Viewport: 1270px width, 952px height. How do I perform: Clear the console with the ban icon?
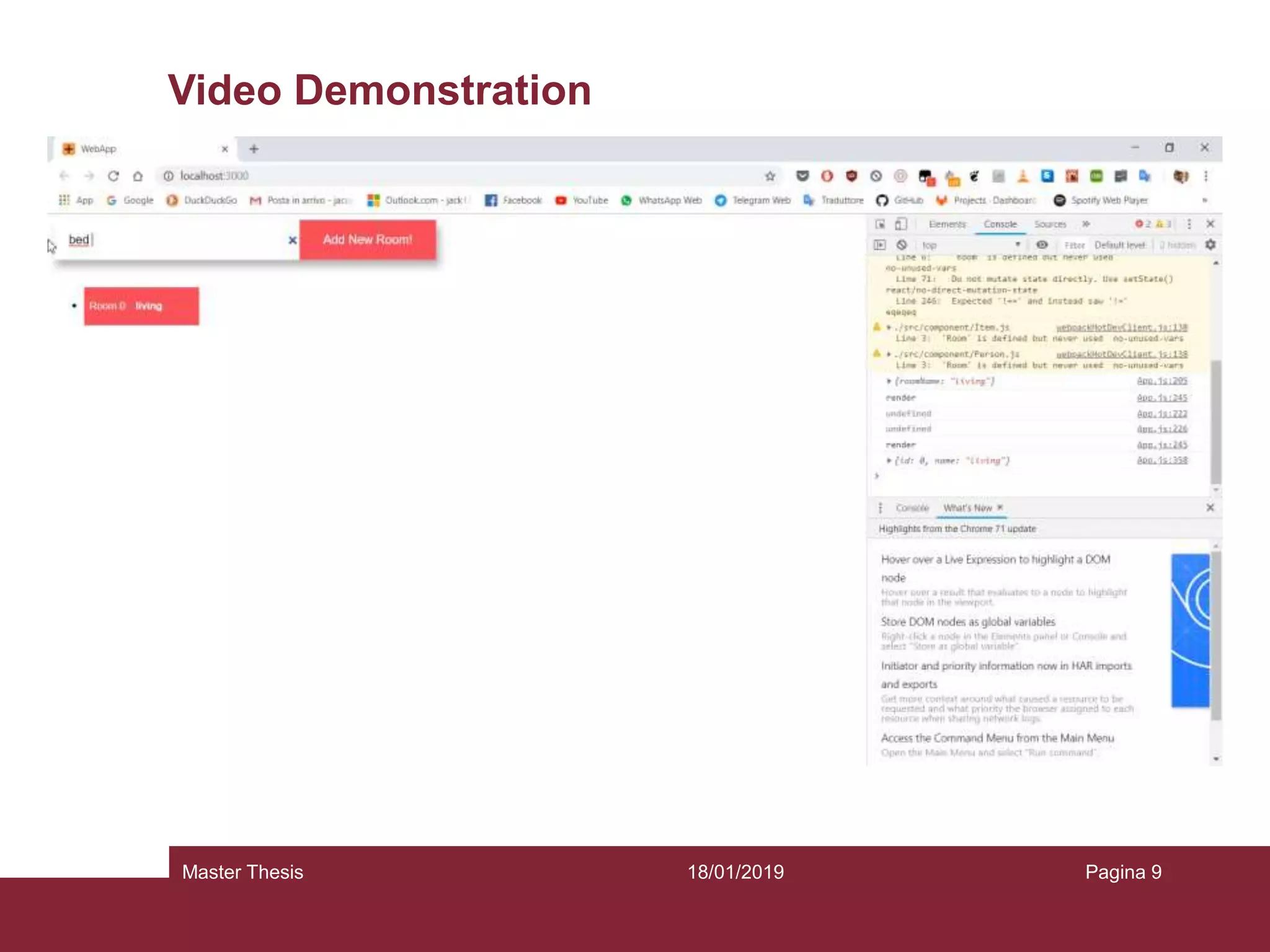pyautogui.click(x=902, y=245)
